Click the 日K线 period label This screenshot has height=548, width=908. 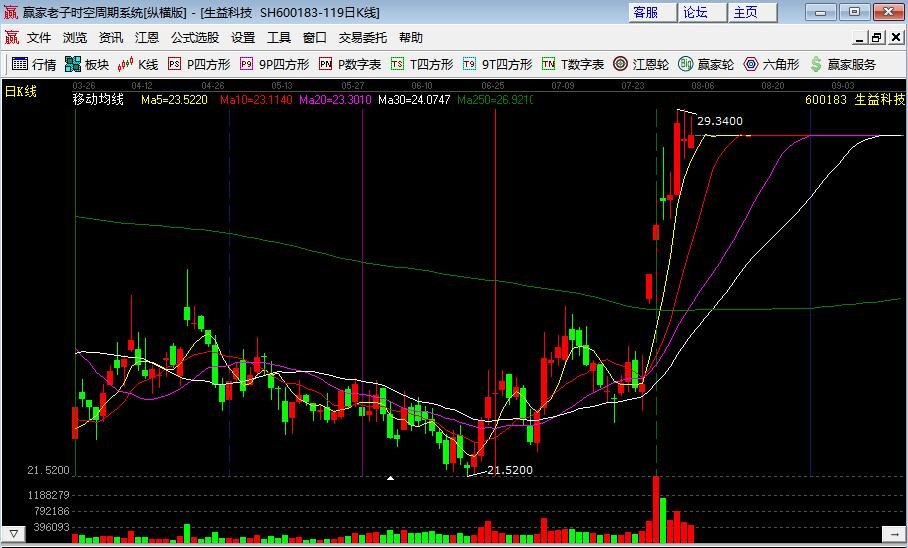[x=21, y=92]
